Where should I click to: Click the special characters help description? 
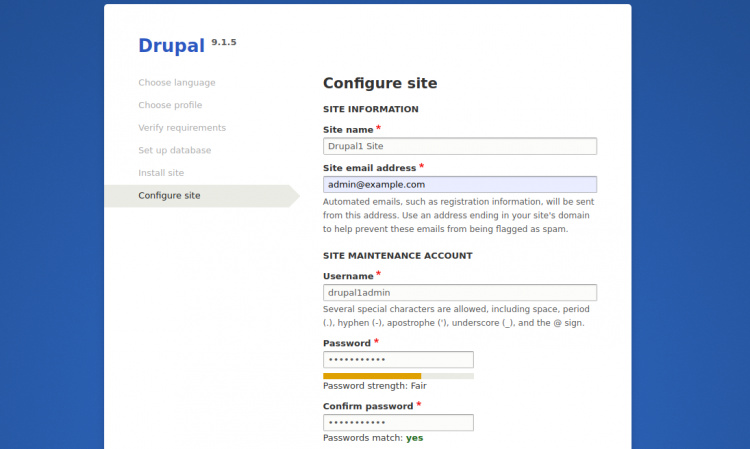coord(456,316)
